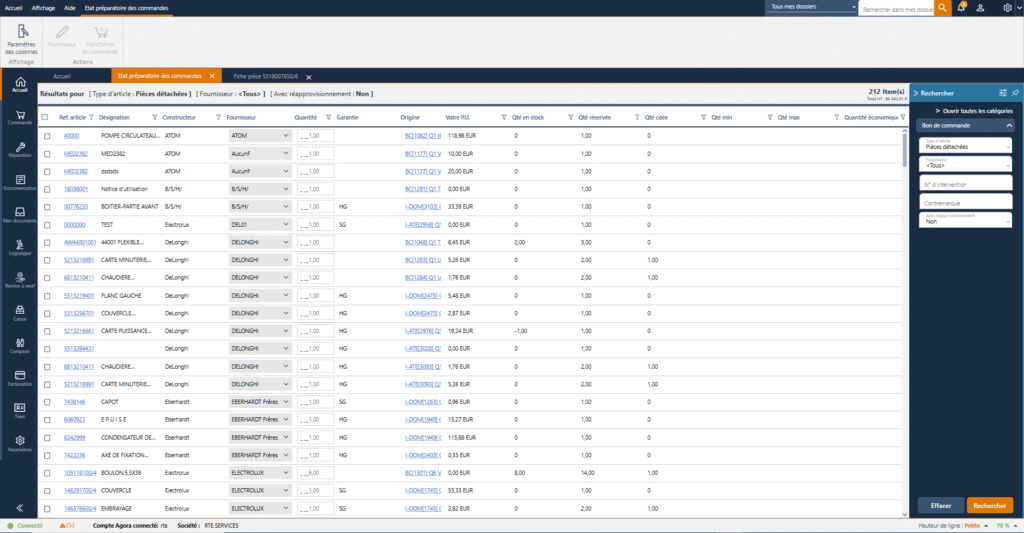Open the Affichage menu
The height and width of the screenshot is (533, 1024).
coord(42,7)
